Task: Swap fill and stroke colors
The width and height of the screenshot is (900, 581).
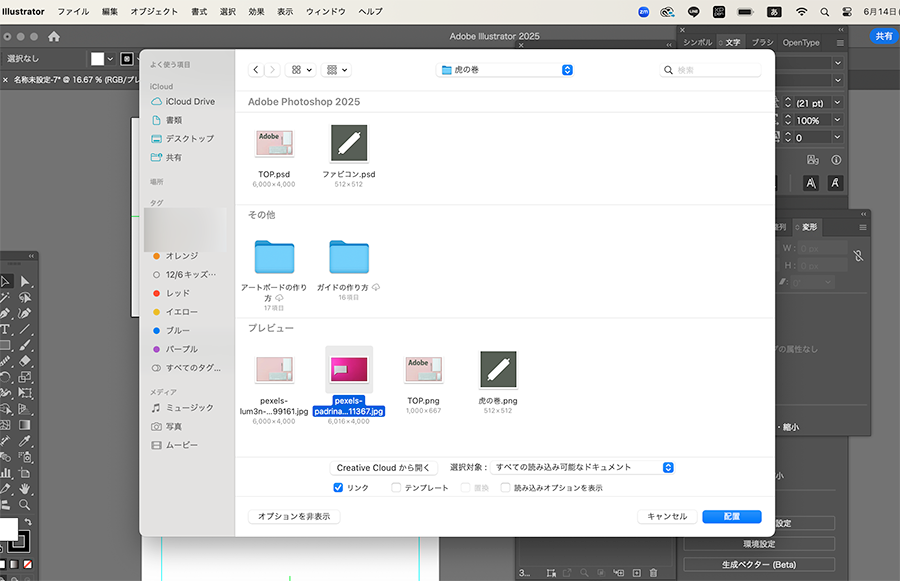Action: point(28,522)
